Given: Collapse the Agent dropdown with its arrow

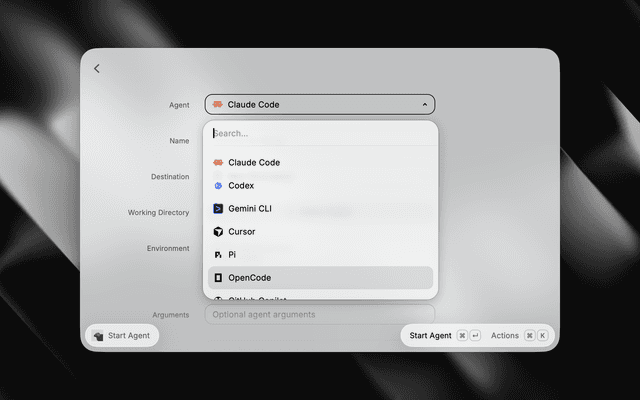Looking at the screenshot, I should (424, 104).
